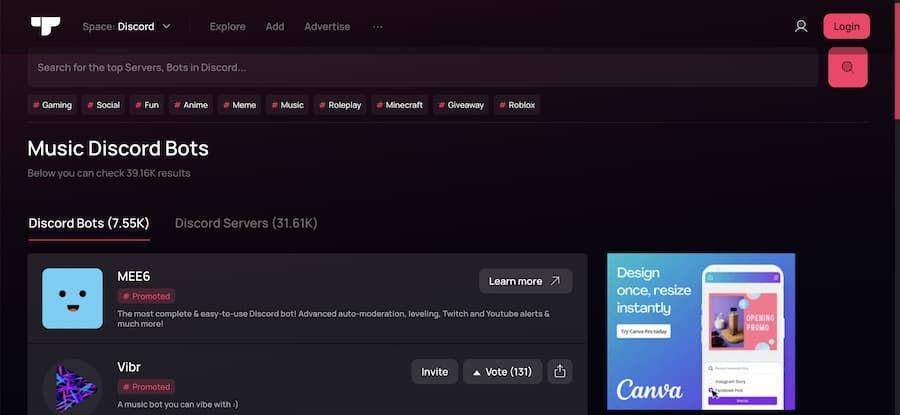Open the Advertise menu item
The height and width of the screenshot is (415, 900).
(x=327, y=26)
